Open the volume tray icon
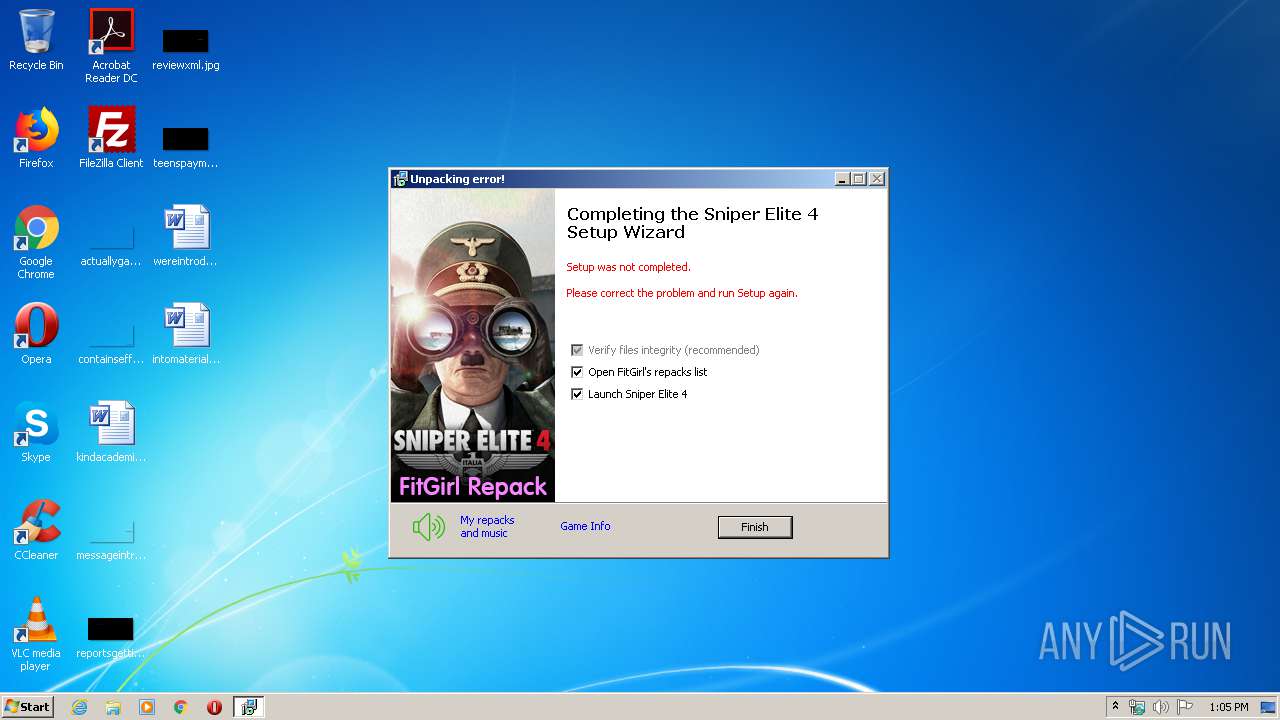This screenshot has width=1280, height=720. click(x=1160, y=707)
